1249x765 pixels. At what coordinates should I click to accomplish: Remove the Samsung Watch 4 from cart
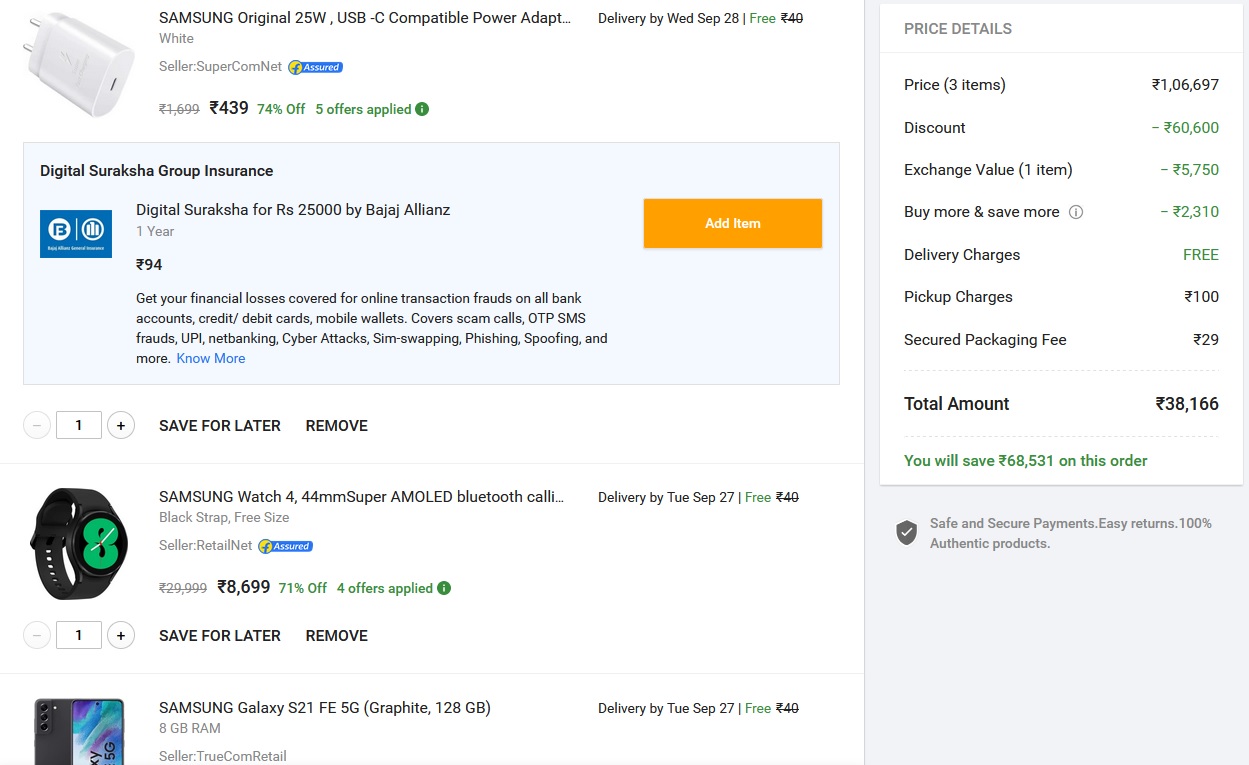(337, 636)
